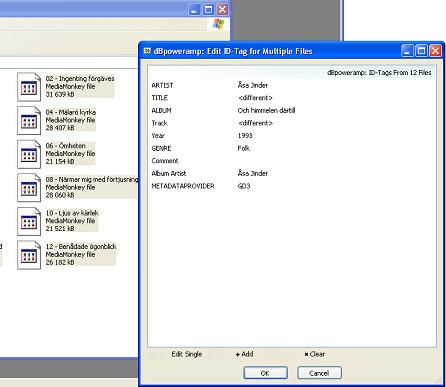Edit the ALBUM value Och himmelen därtill
Image resolution: width=446 pixels, height=387 pixels.
point(266,111)
